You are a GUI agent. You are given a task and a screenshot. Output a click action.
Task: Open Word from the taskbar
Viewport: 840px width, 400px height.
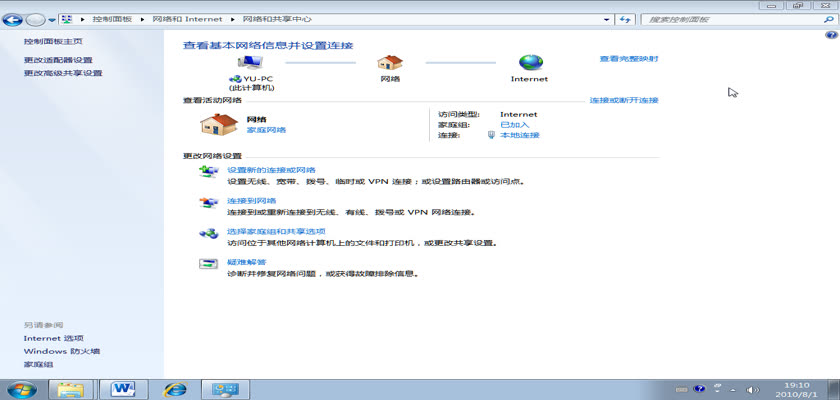coord(125,388)
